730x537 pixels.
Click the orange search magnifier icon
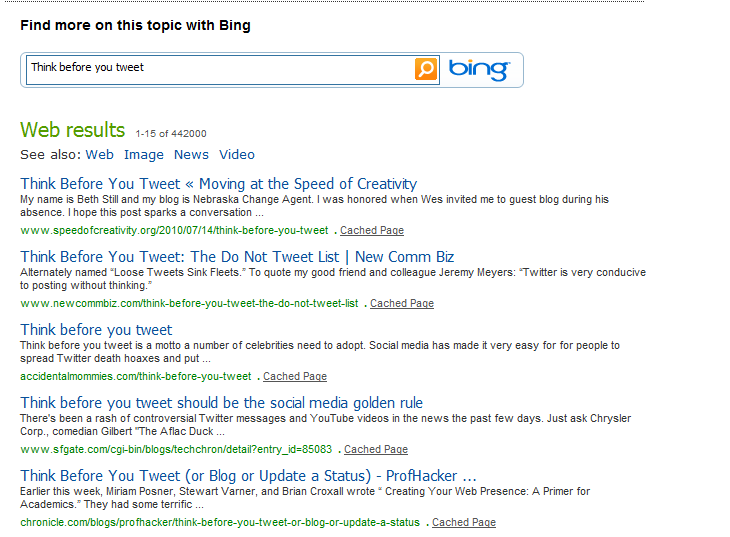tap(426, 69)
